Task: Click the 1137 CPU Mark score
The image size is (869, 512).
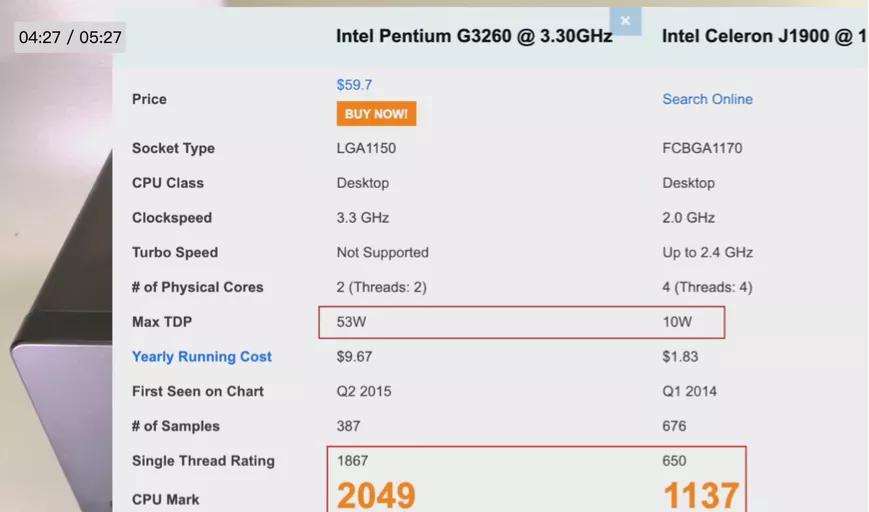Action: tap(701, 495)
